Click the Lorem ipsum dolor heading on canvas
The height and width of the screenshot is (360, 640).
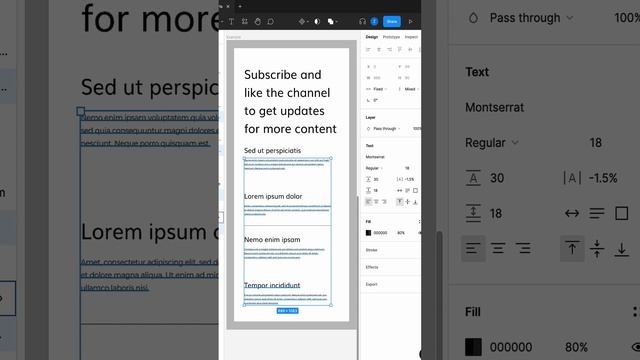click(x=273, y=196)
